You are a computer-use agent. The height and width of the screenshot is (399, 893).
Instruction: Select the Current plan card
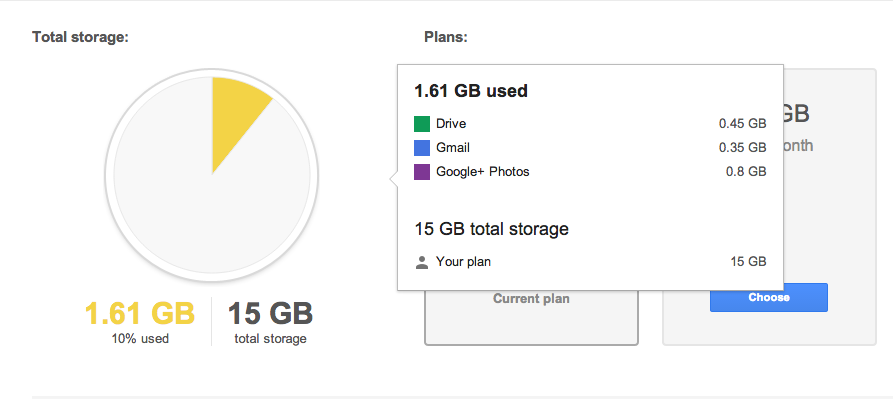coord(531,316)
